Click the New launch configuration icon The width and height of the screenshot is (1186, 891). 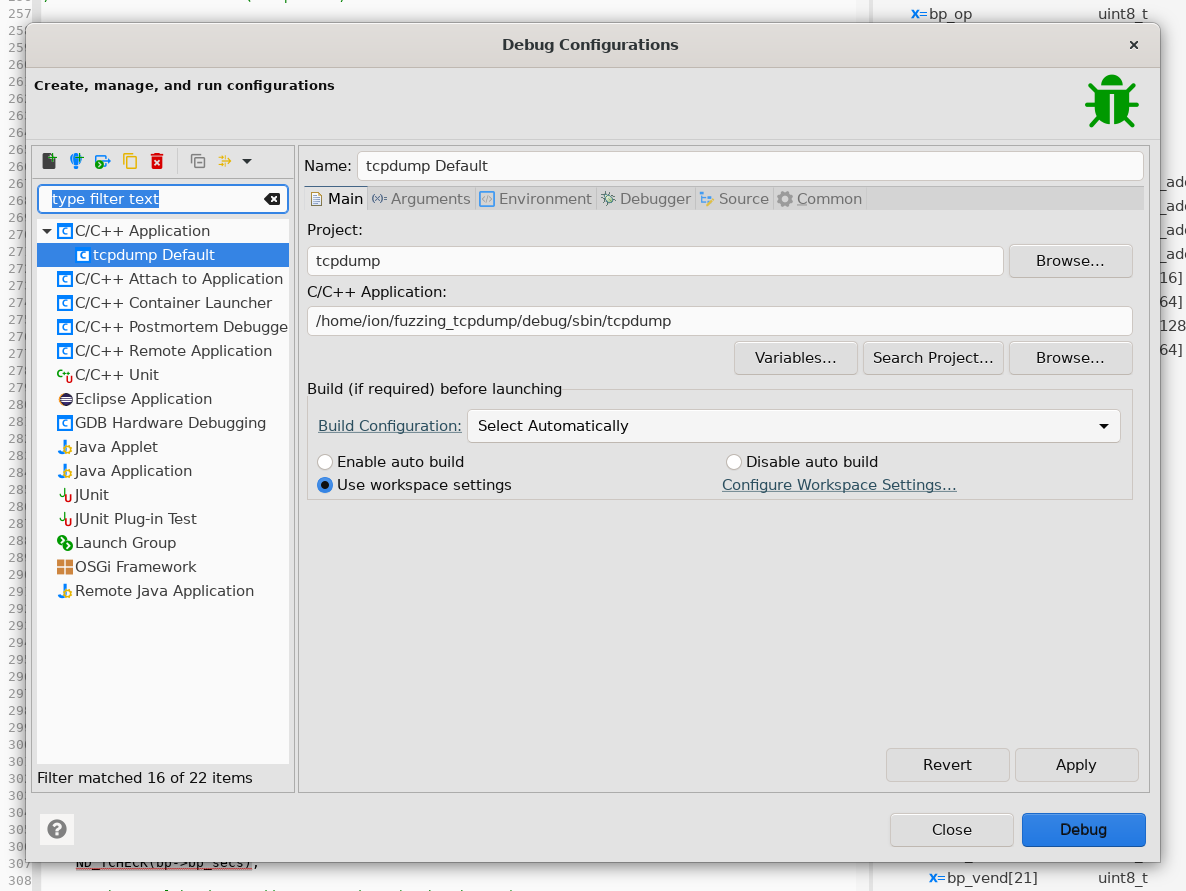[x=49, y=161]
